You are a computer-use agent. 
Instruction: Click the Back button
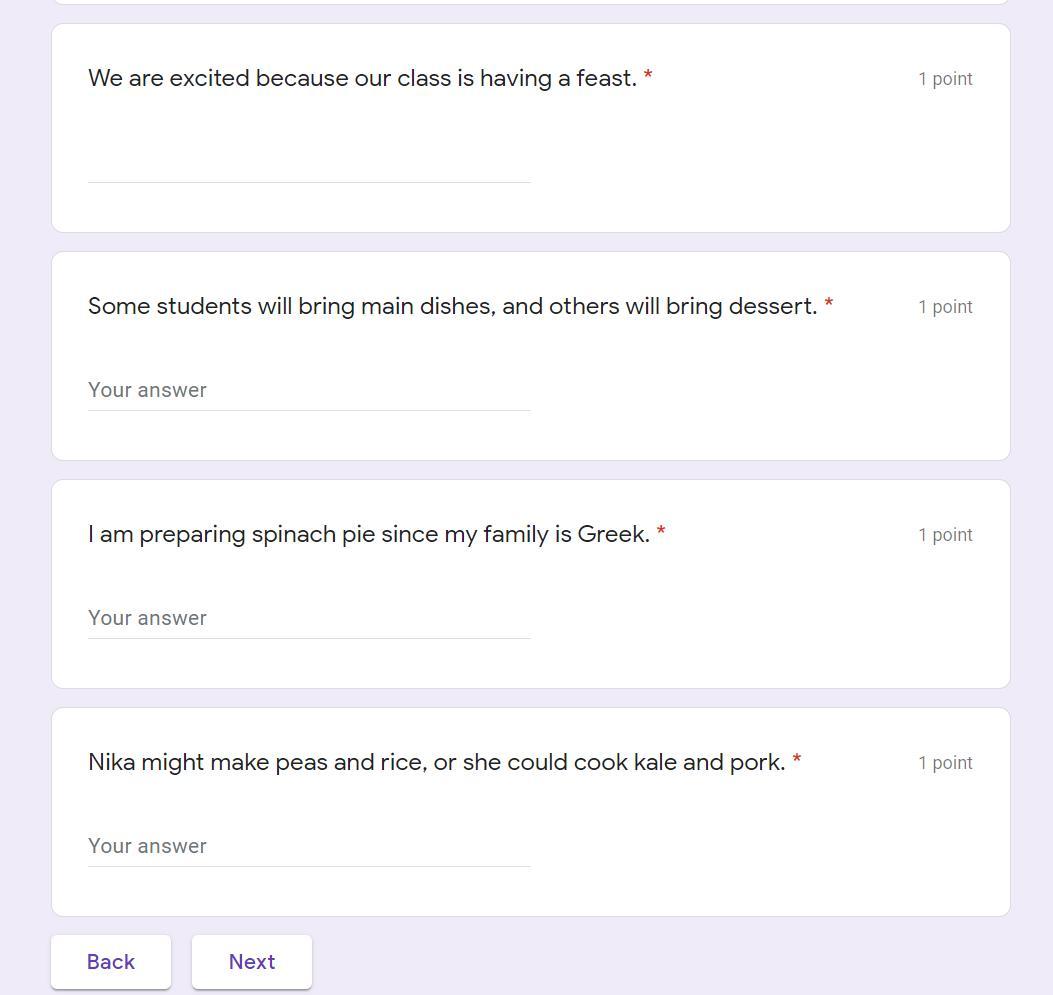[x=111, y=962]
